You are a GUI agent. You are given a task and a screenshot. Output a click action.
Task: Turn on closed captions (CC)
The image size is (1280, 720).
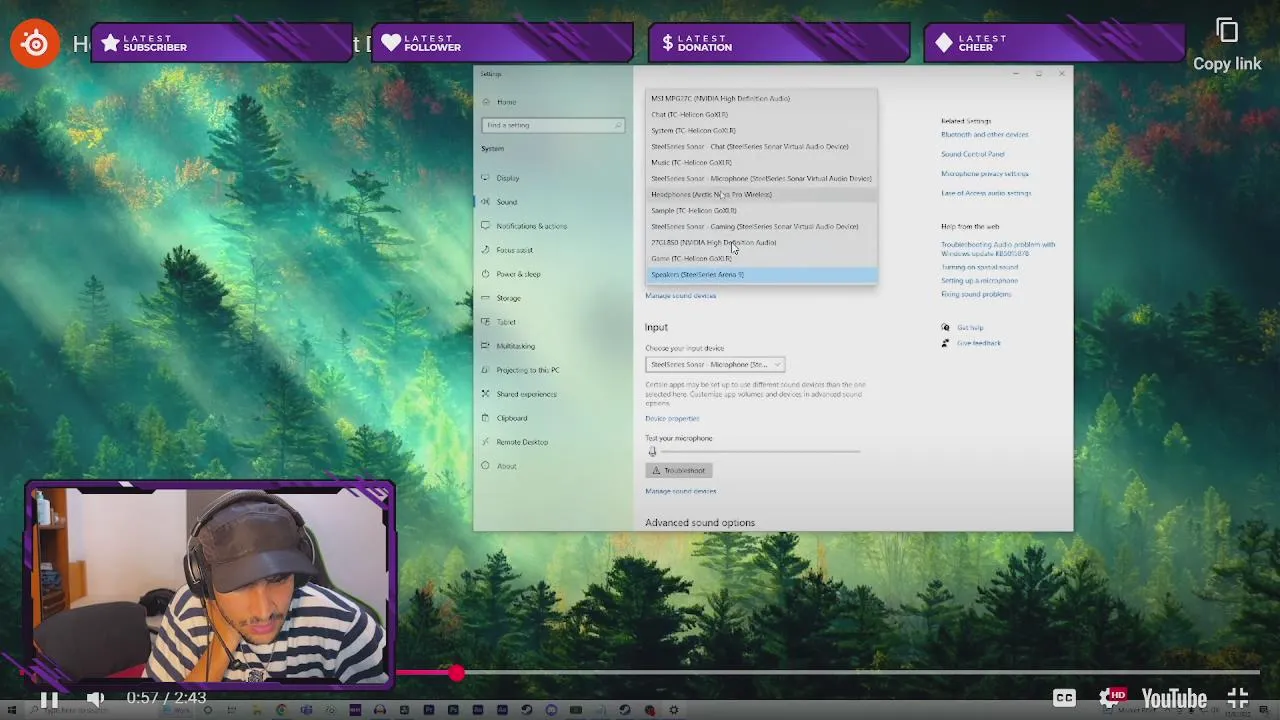(x=1064, y=698)
